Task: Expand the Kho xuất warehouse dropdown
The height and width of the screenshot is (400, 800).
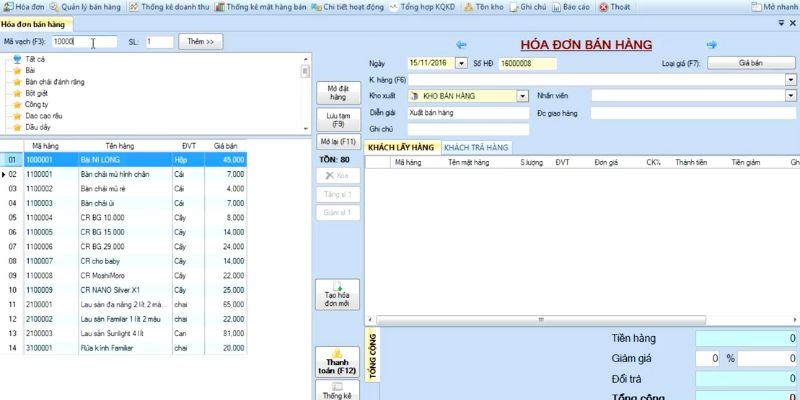Action: (x=522, y=96)
